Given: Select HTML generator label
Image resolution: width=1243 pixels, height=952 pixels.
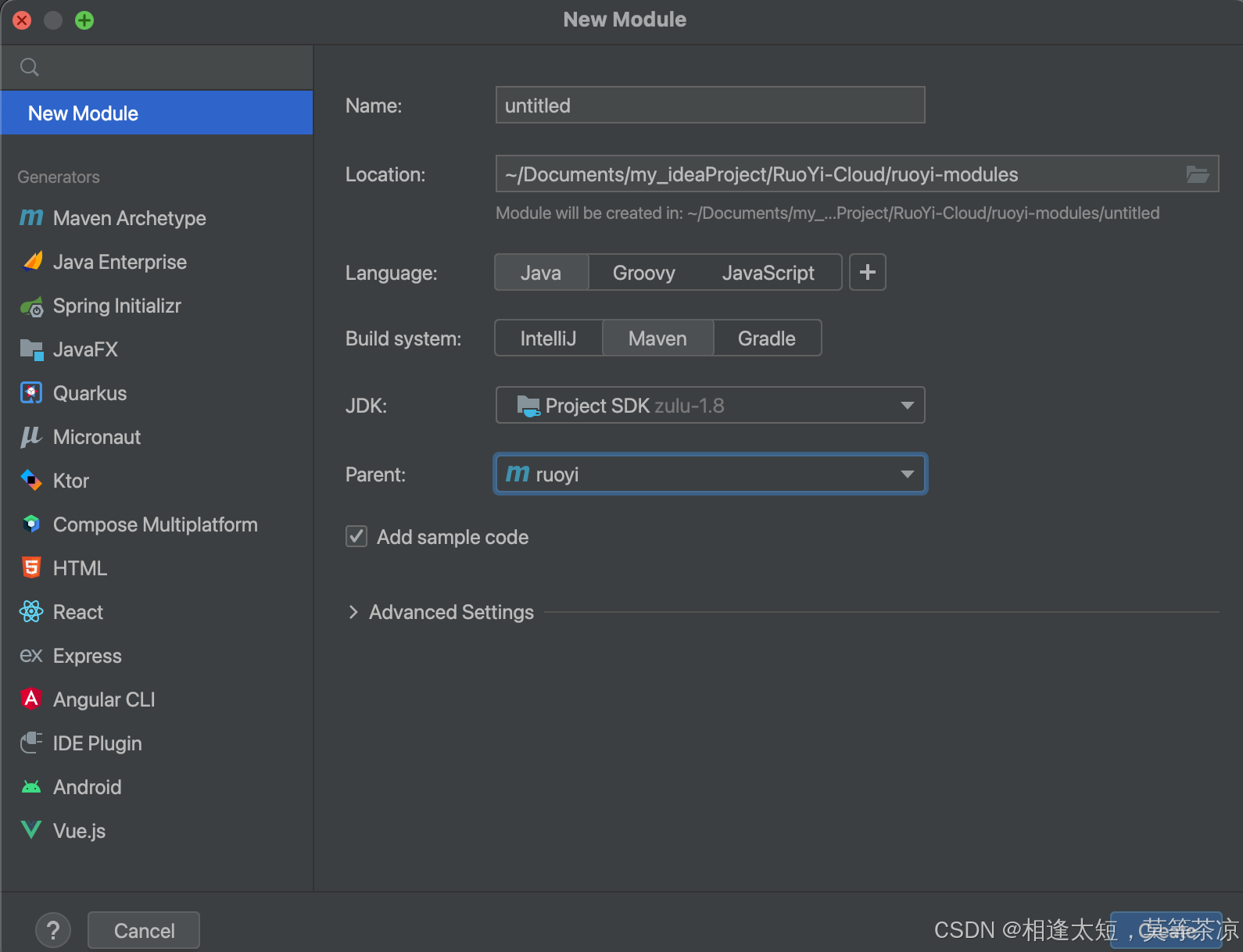Looking at the screenshot, I should pos(80,568).
